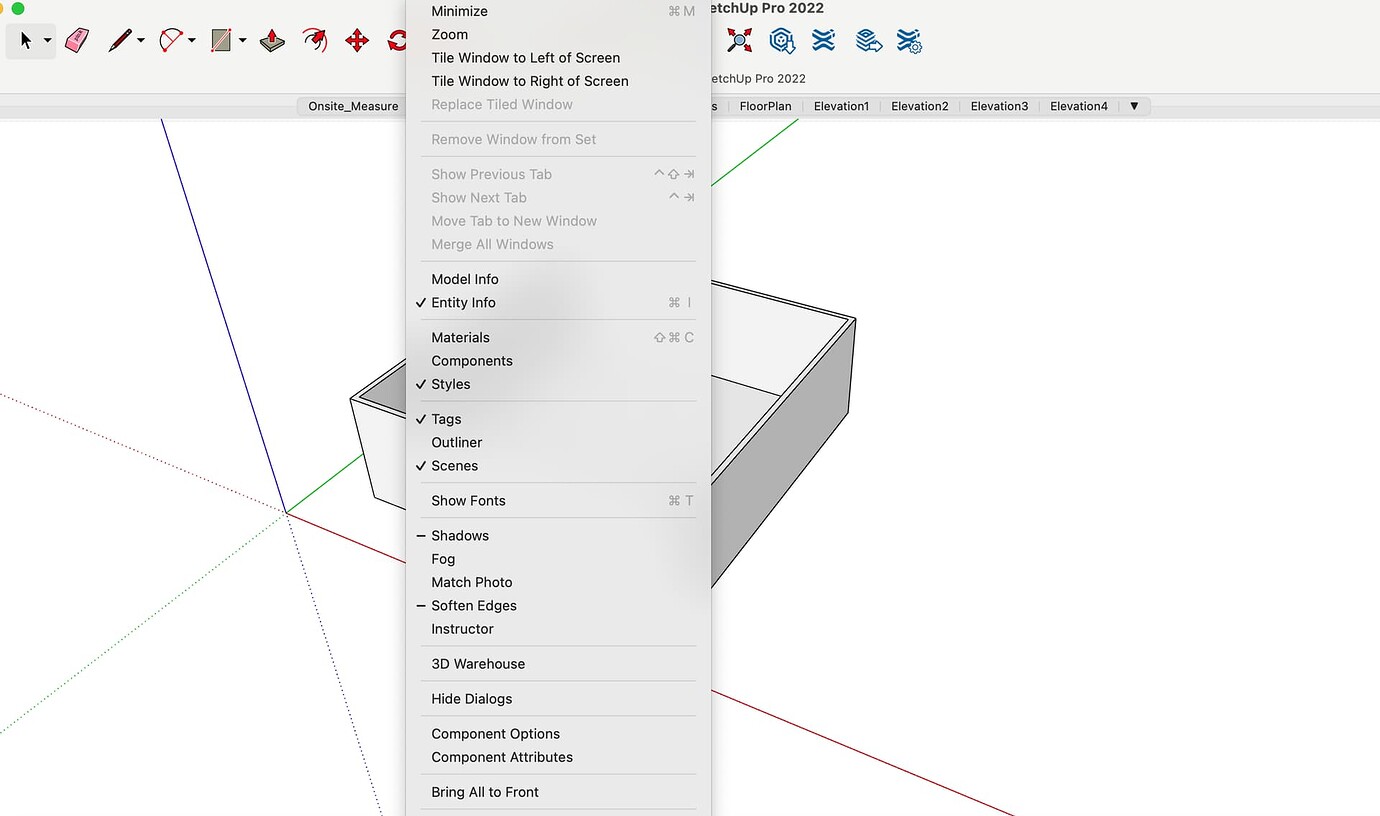The height and width of the screenshot is (816, 1380).
Task: Toggle the Entity Info checkmark
Action: (x=462, y=302)
